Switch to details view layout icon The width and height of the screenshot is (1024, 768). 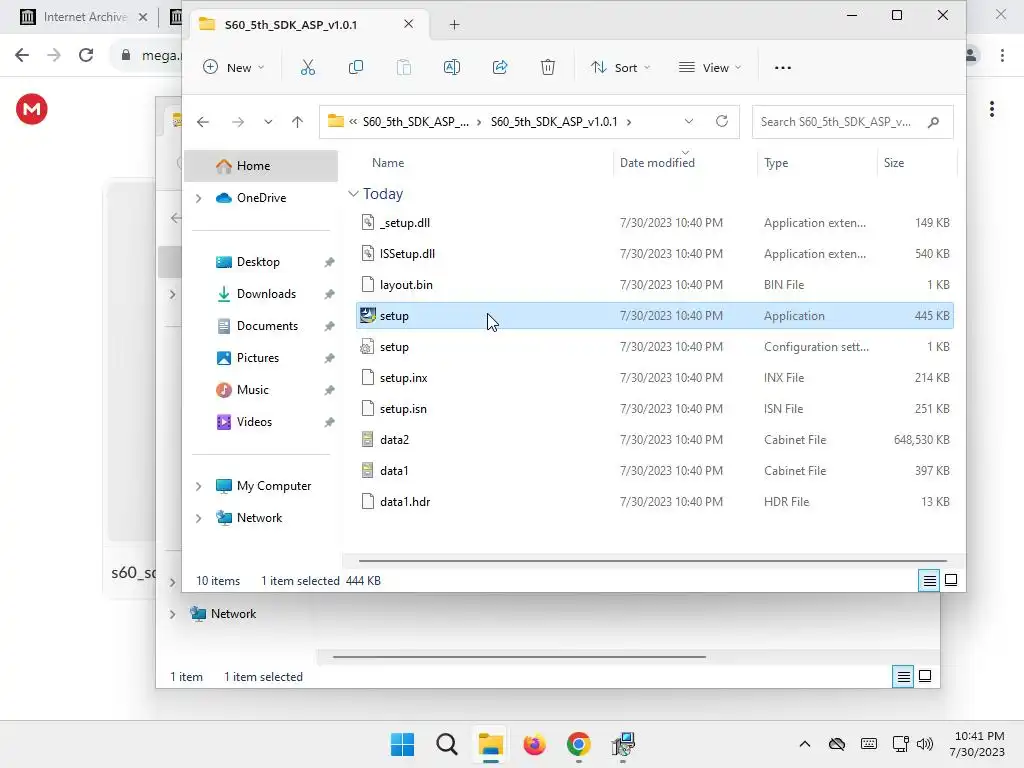929,580
